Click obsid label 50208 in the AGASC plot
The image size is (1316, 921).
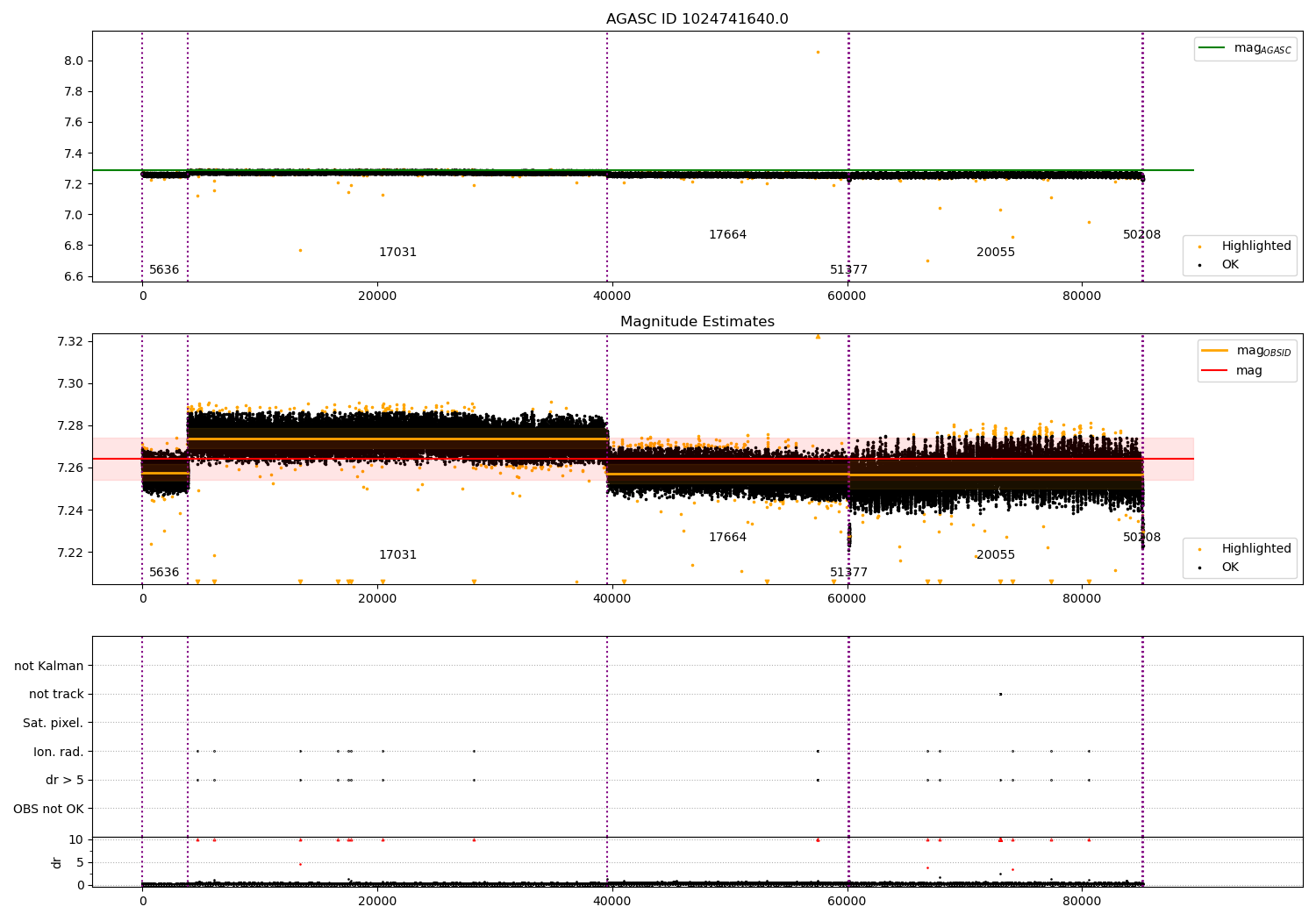tap(1141, 235)
